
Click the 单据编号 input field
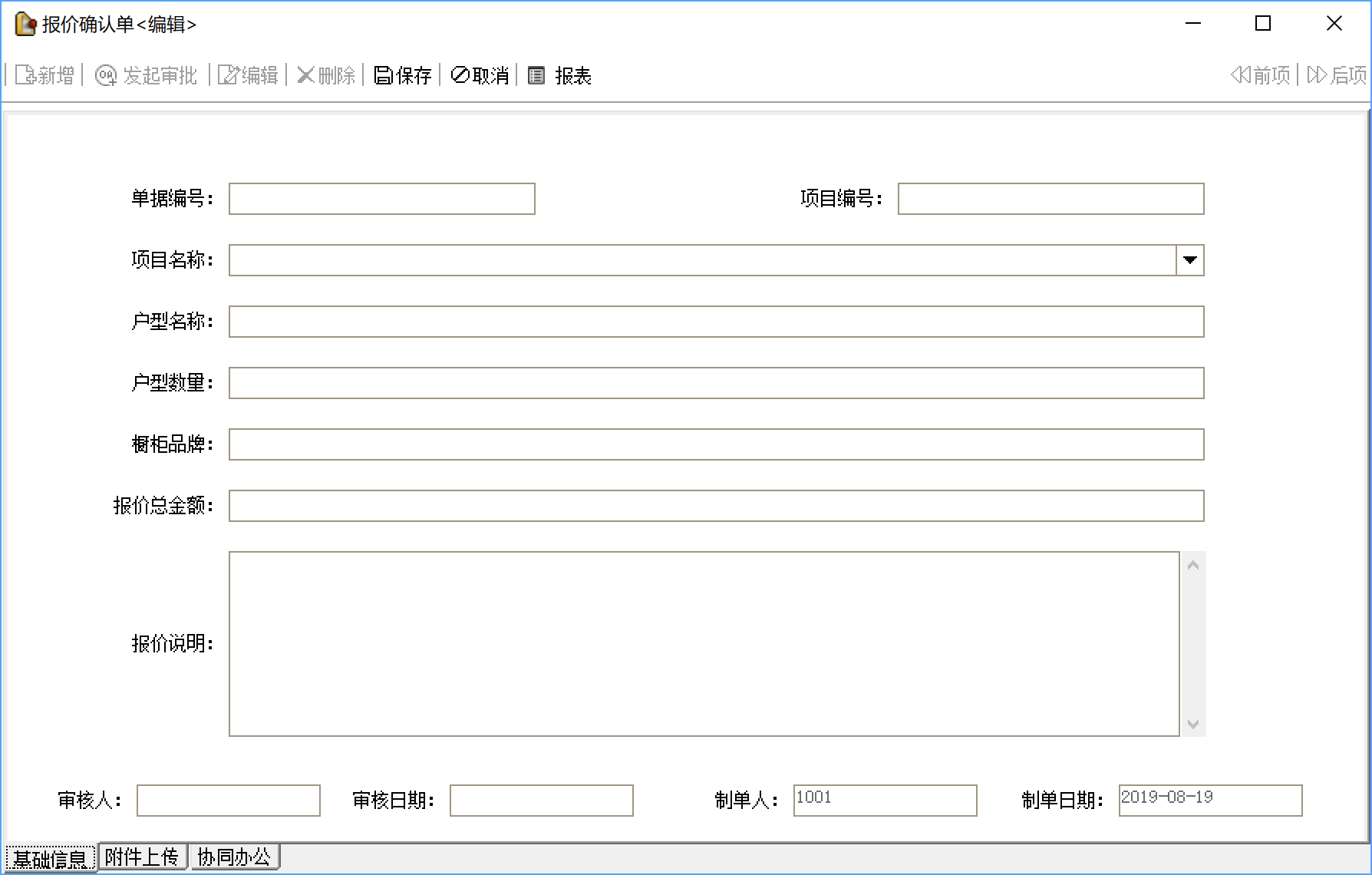381,199
